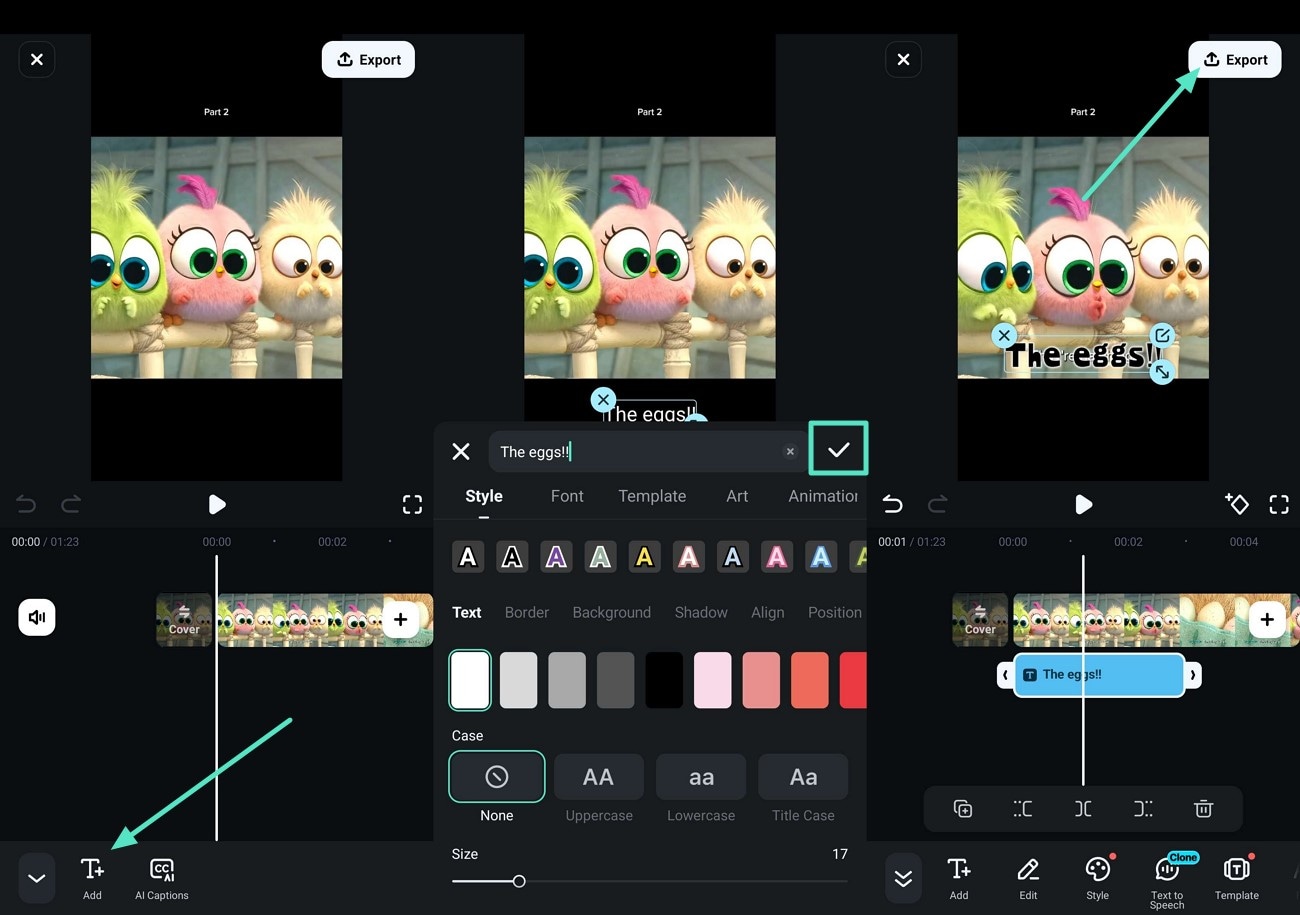The width and height of the screenshot is (1300, 915).
Task: Open the Shadow sub-option
Action: pos(701,612)
